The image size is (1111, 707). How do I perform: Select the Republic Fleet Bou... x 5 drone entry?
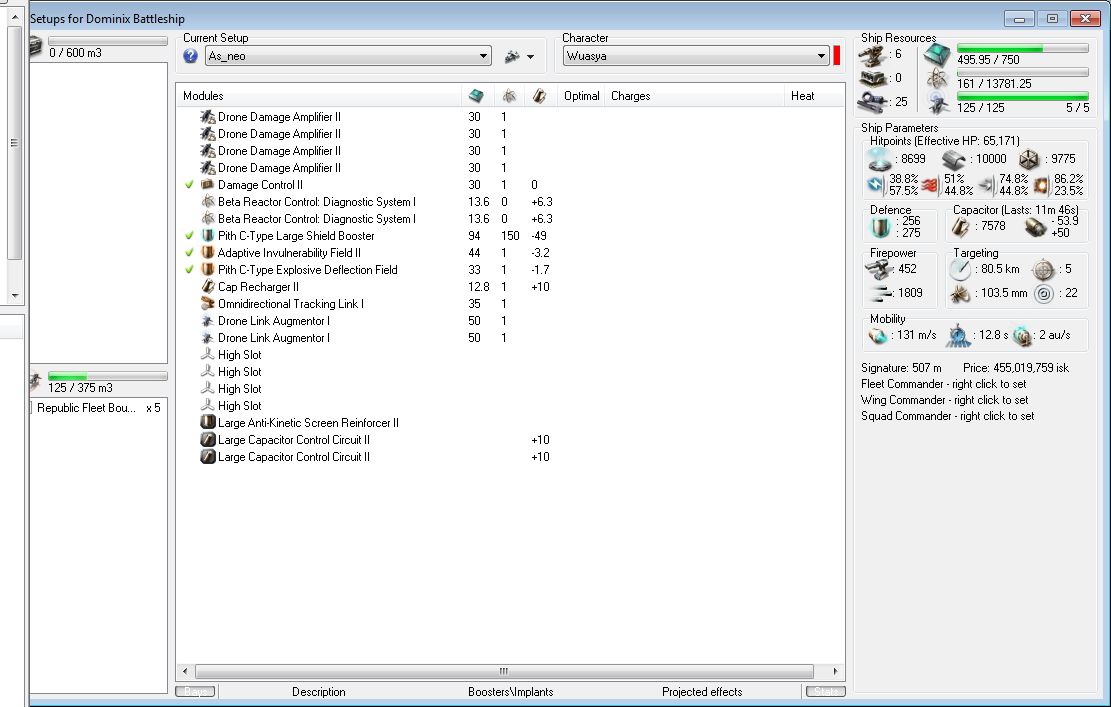99,408
